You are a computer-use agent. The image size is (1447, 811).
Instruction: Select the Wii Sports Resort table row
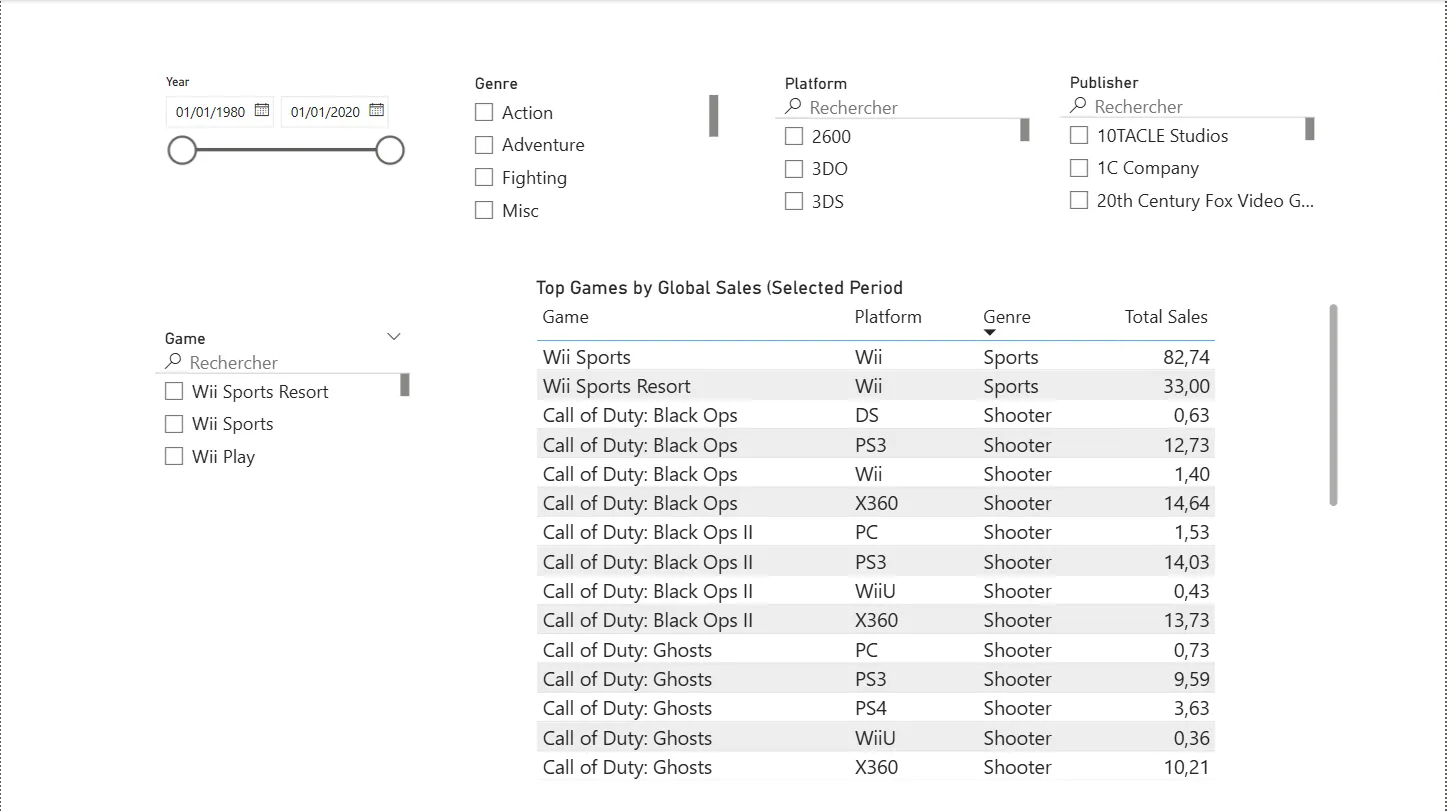[876, 386]
